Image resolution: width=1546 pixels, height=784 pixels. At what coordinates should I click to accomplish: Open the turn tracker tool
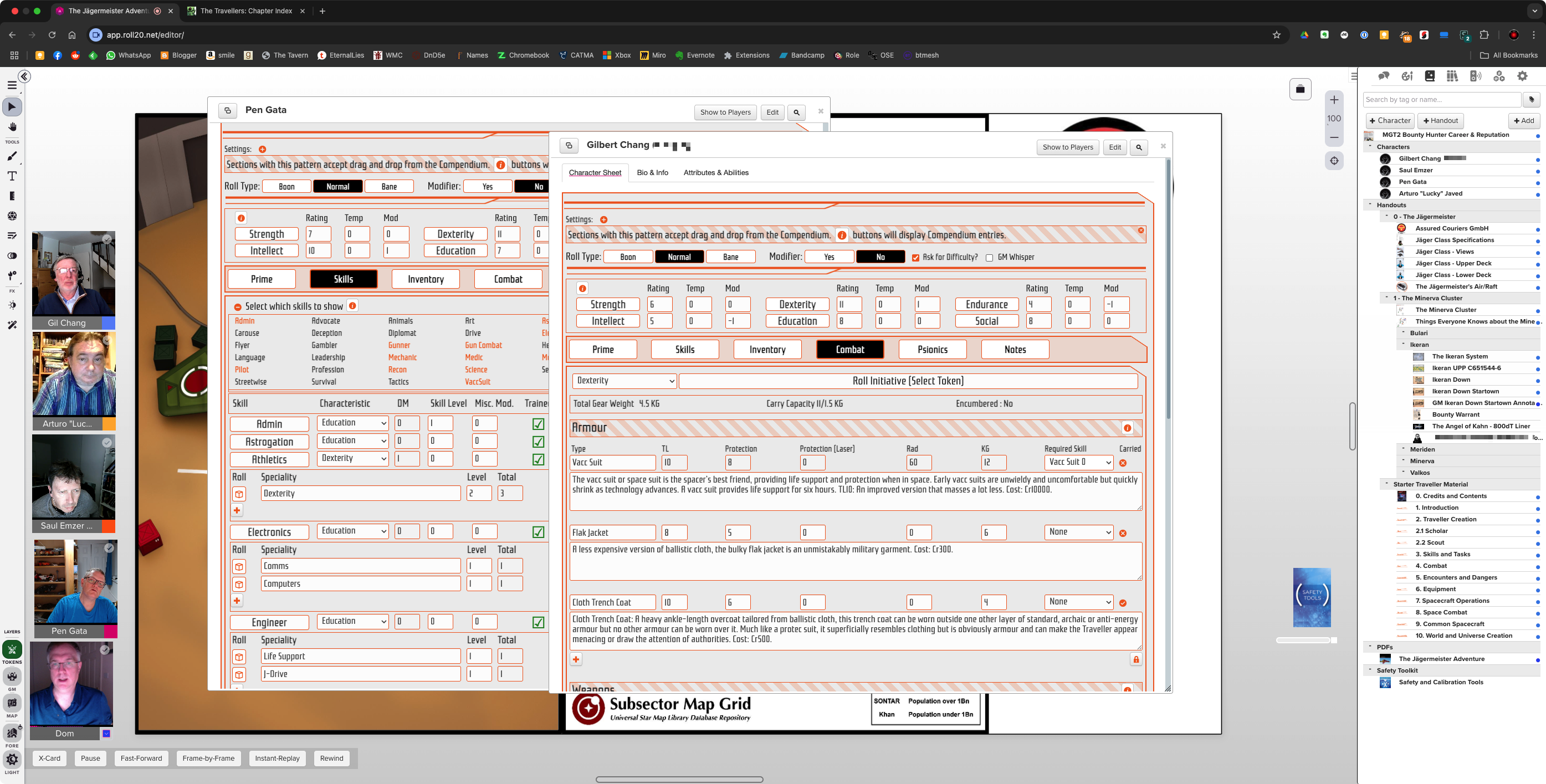pos(12,235)
